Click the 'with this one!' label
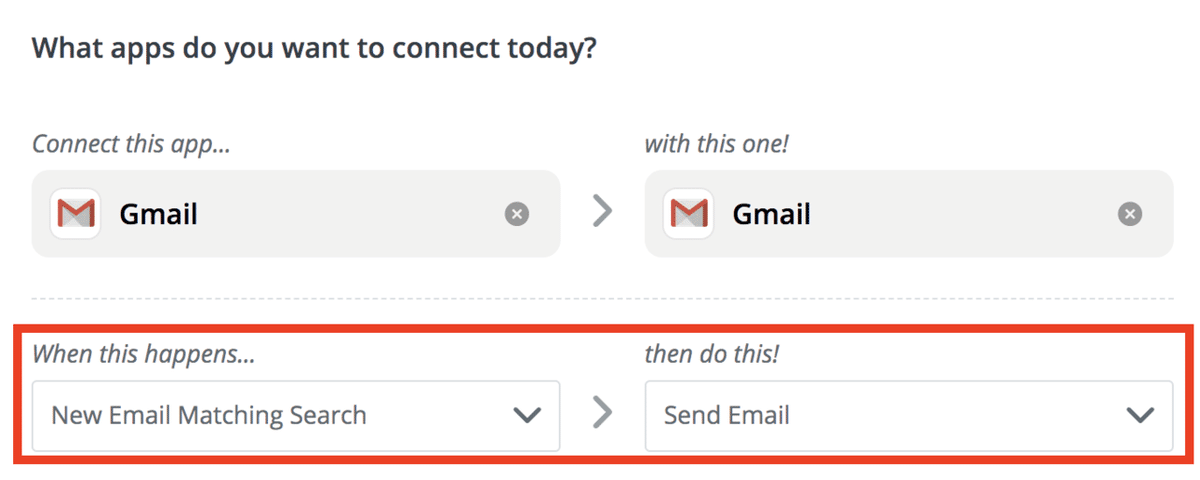 [716, 143]
